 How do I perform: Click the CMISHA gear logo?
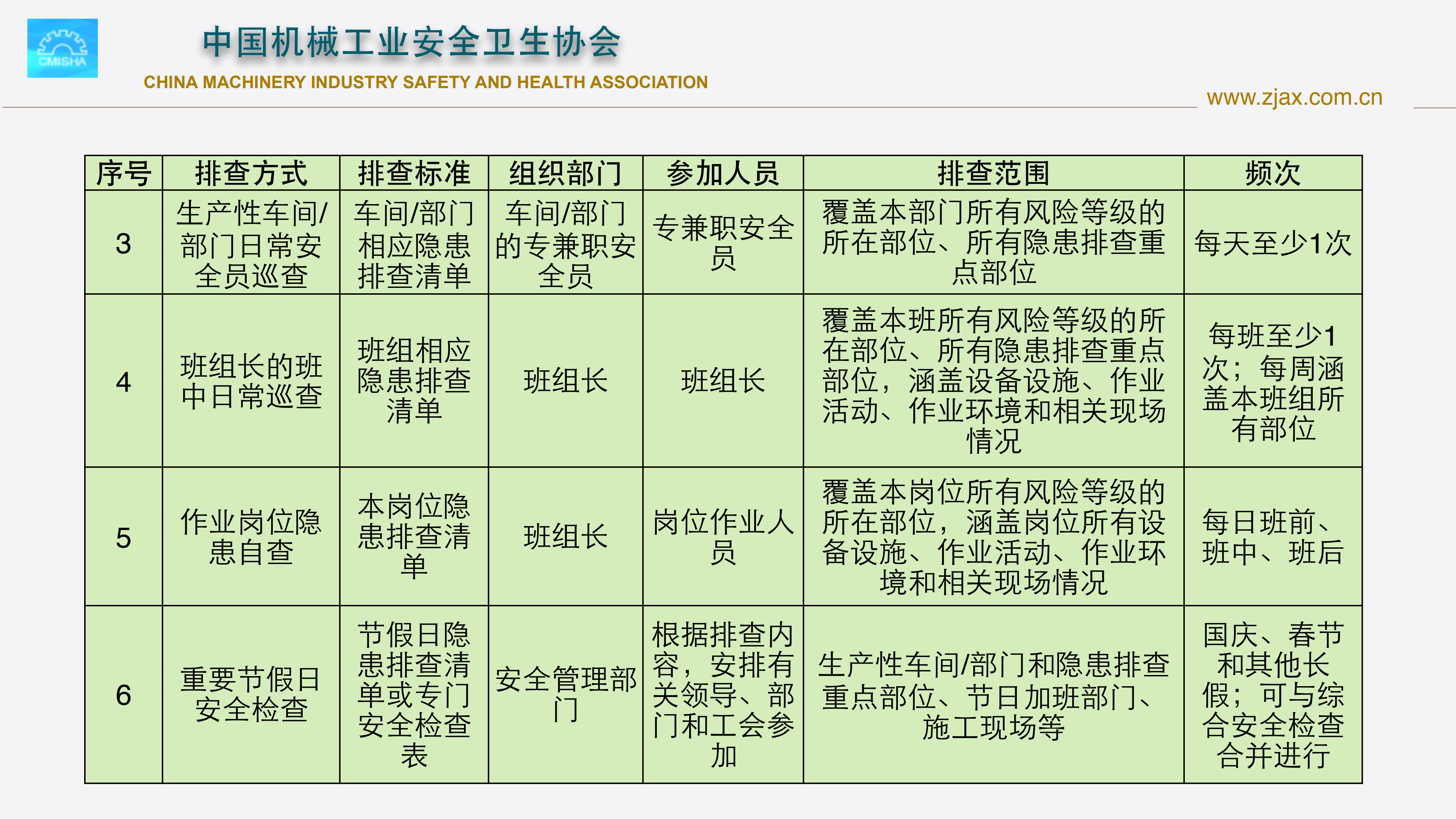click(62, 48)
